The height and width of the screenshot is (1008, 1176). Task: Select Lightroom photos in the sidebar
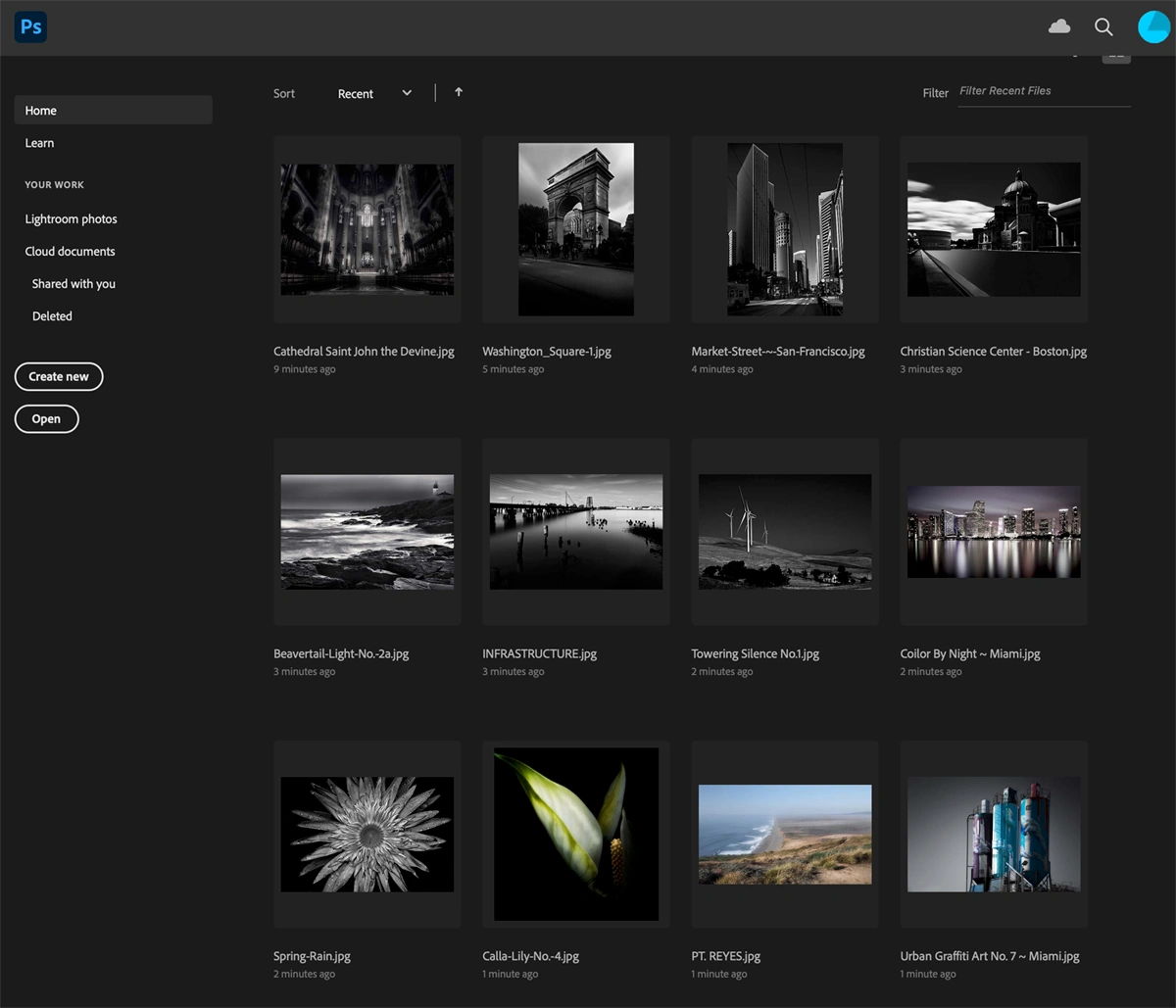pos(71,219)
